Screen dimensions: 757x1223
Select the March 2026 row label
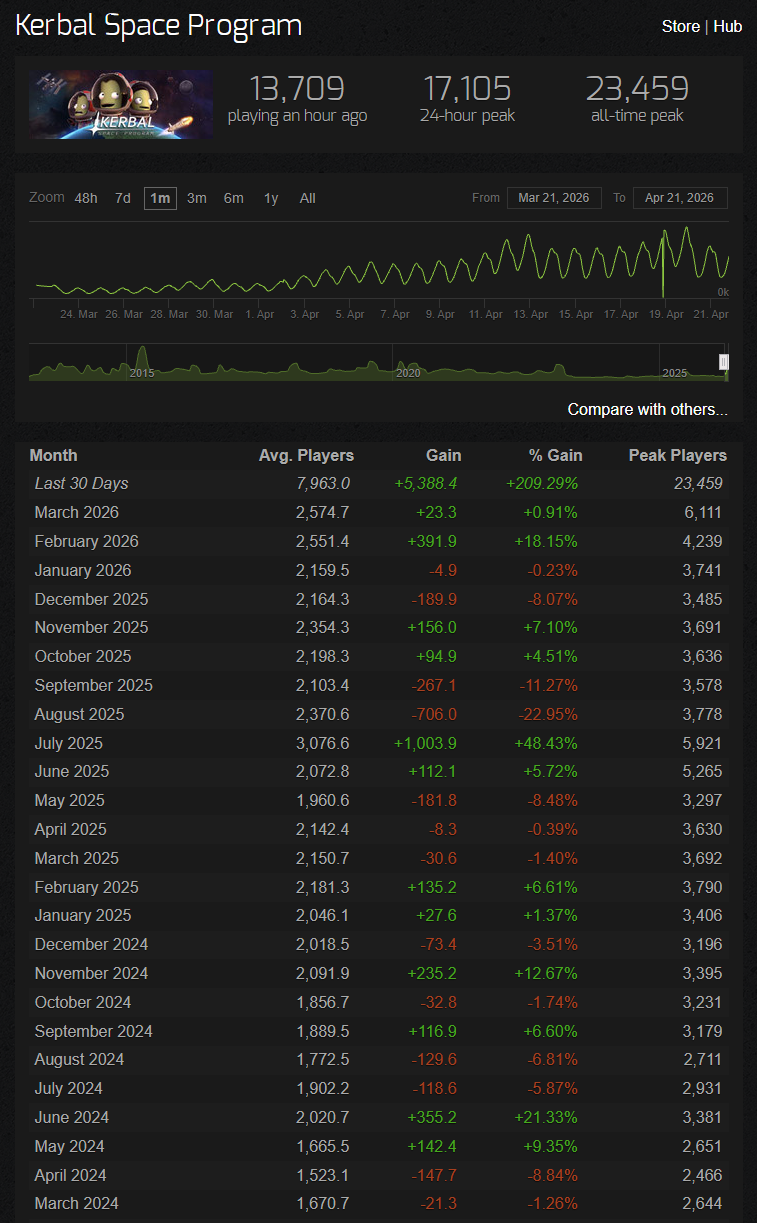coord(76,512)
